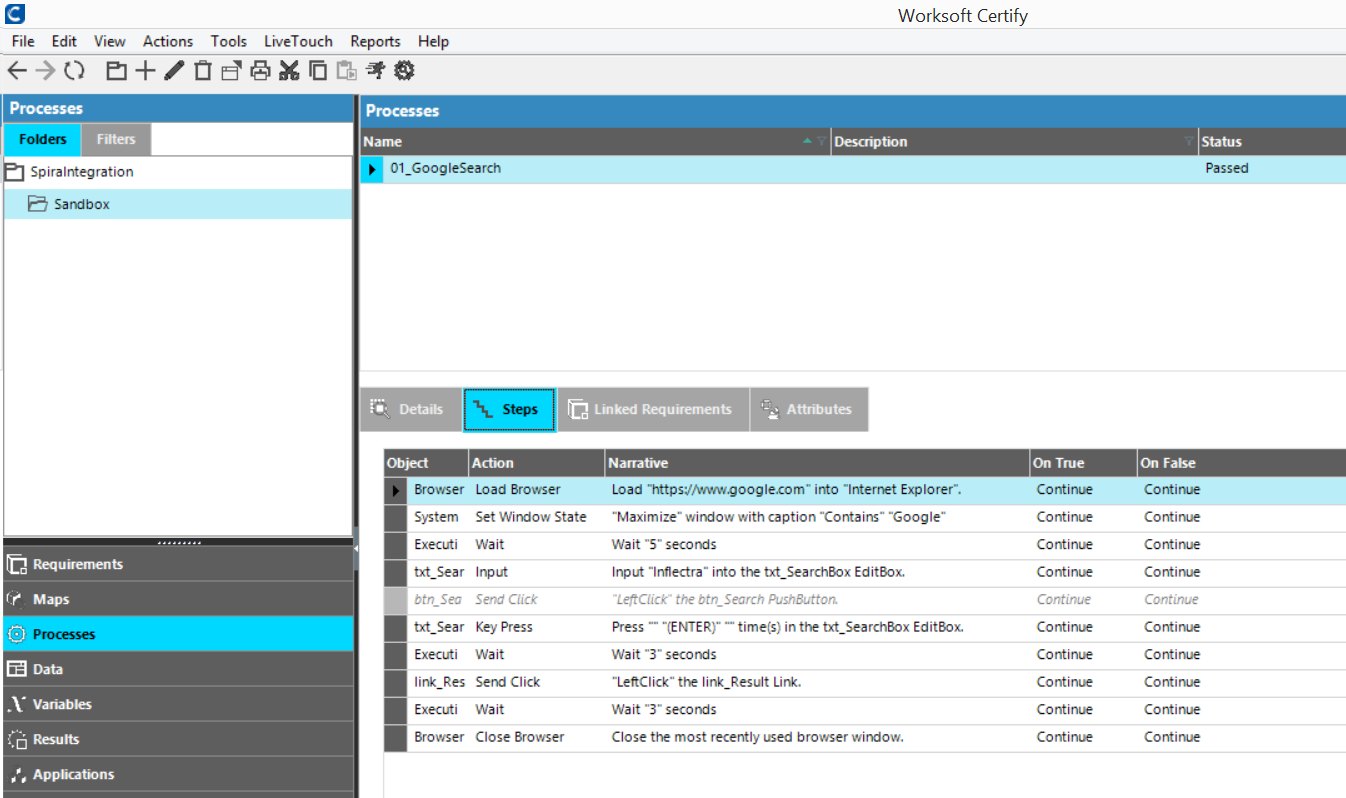The width and height of the screenshot is (1346, 798).
Task: Click the plus icon to add a process
Action: point(146,70)
